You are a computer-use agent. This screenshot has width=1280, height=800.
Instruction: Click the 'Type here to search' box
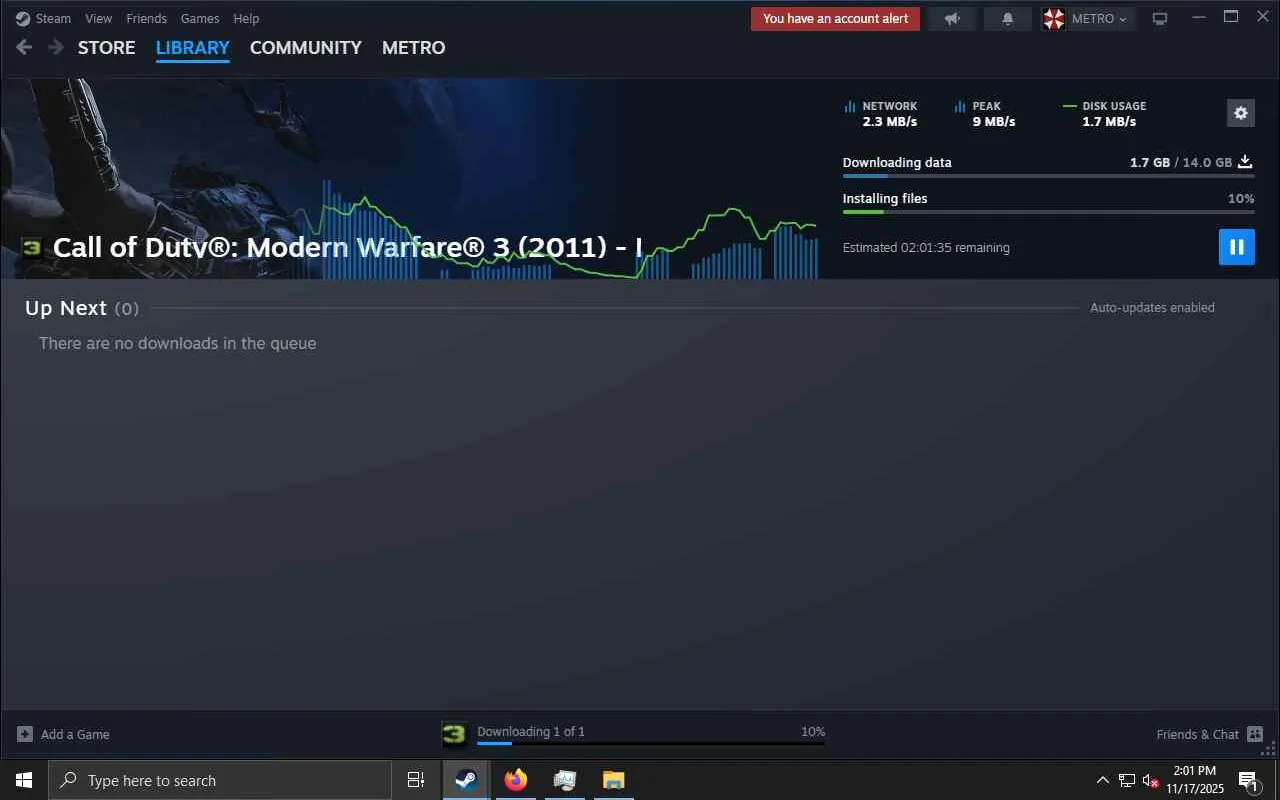220,780
